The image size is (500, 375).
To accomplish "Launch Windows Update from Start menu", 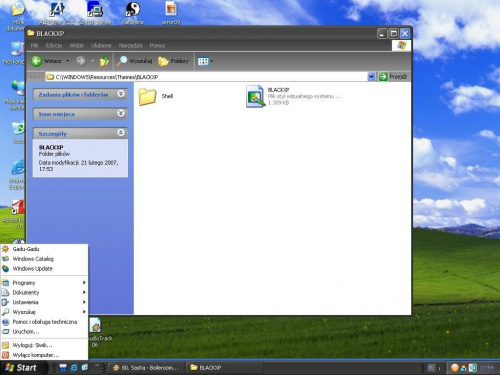I will (44, 268).
